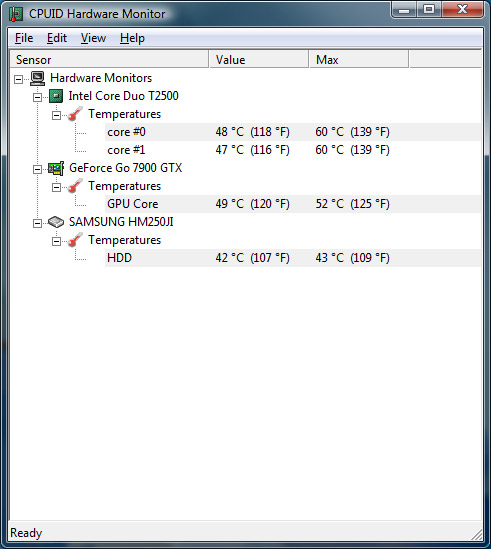The image size is (491, 549).
Task: Collapse the Hardware Monitors root node
Action: (19, 79)
